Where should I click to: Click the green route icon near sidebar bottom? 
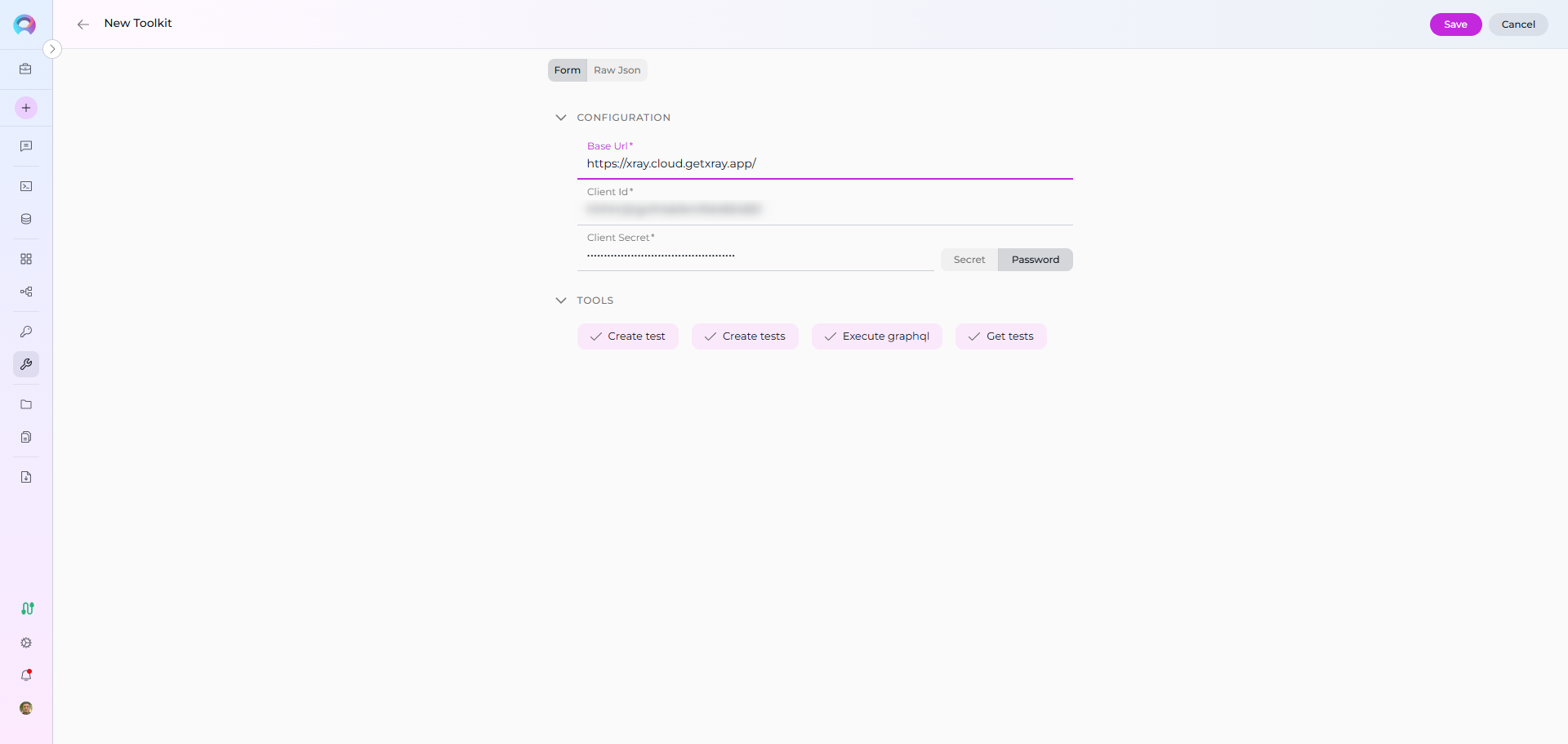(27, 608)
